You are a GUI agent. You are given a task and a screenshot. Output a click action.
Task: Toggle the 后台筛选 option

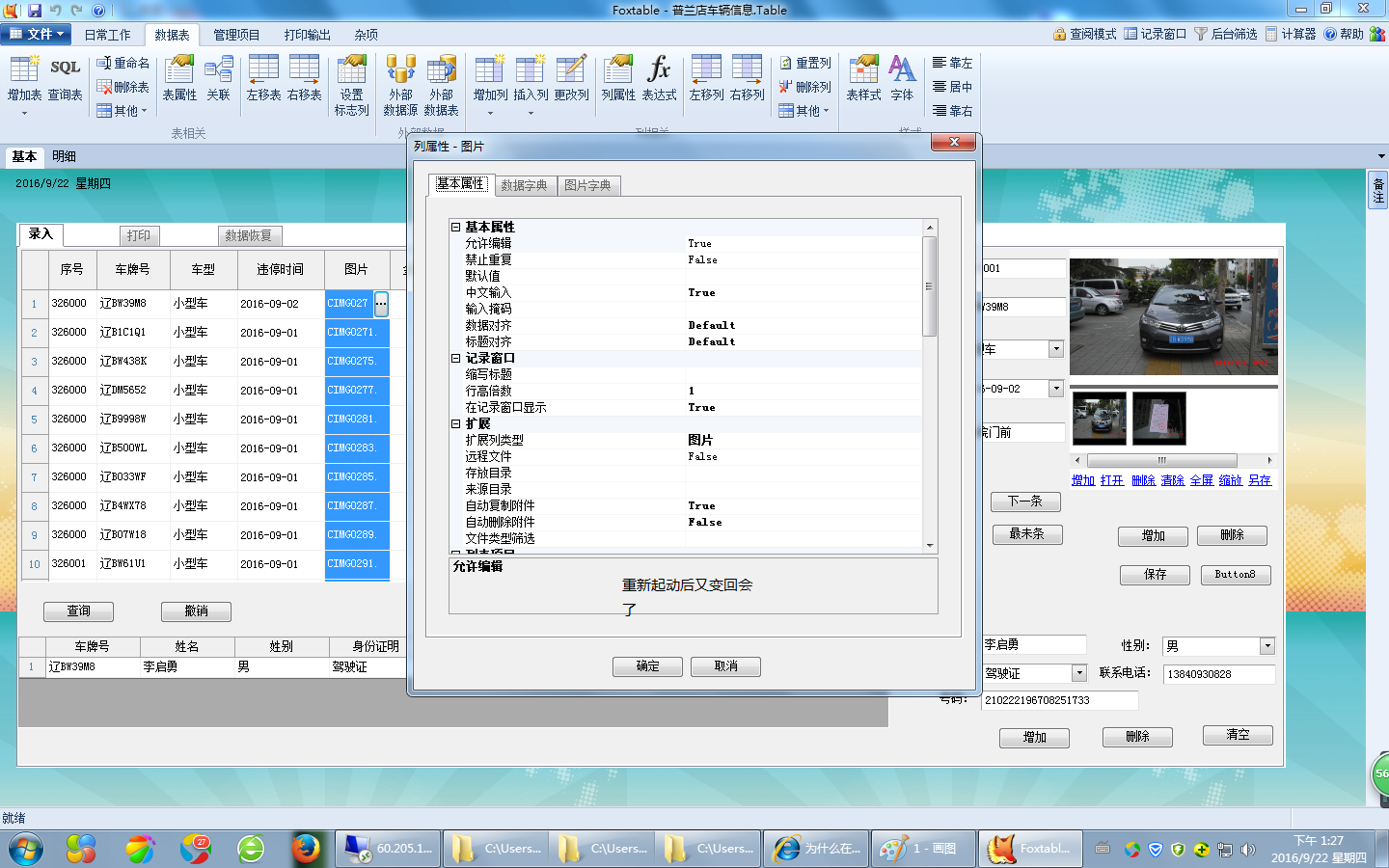point(1226,34)
